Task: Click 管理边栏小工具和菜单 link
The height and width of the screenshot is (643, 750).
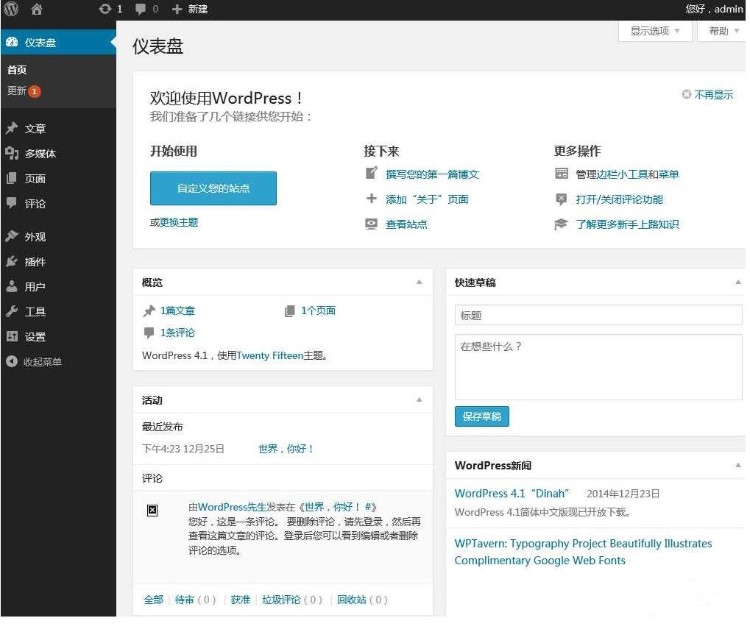Action: tap(627, 175)
